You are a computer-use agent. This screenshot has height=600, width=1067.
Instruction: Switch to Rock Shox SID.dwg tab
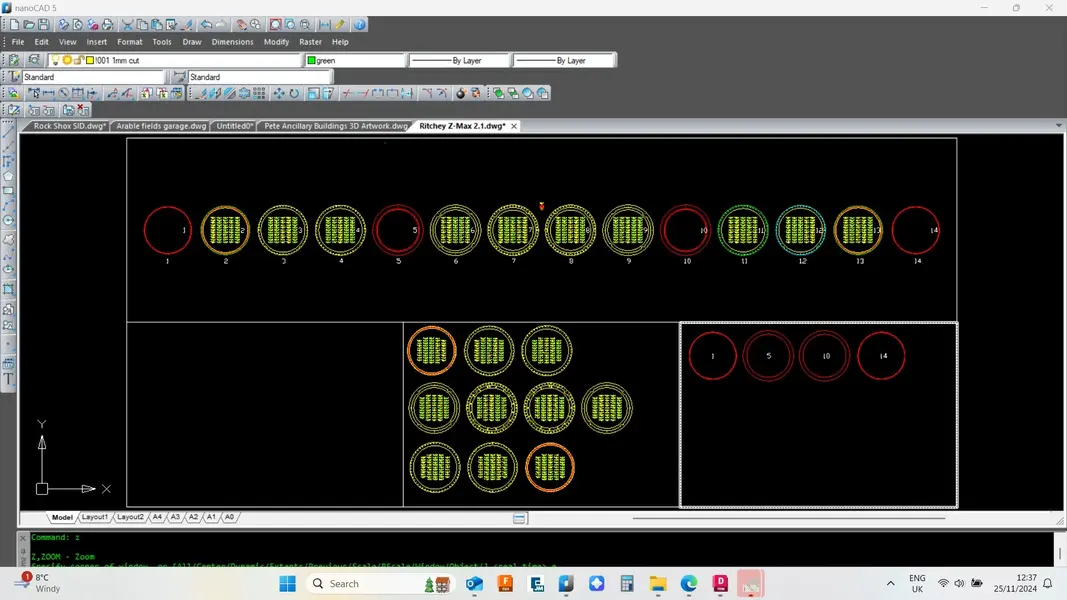point(69,126)
